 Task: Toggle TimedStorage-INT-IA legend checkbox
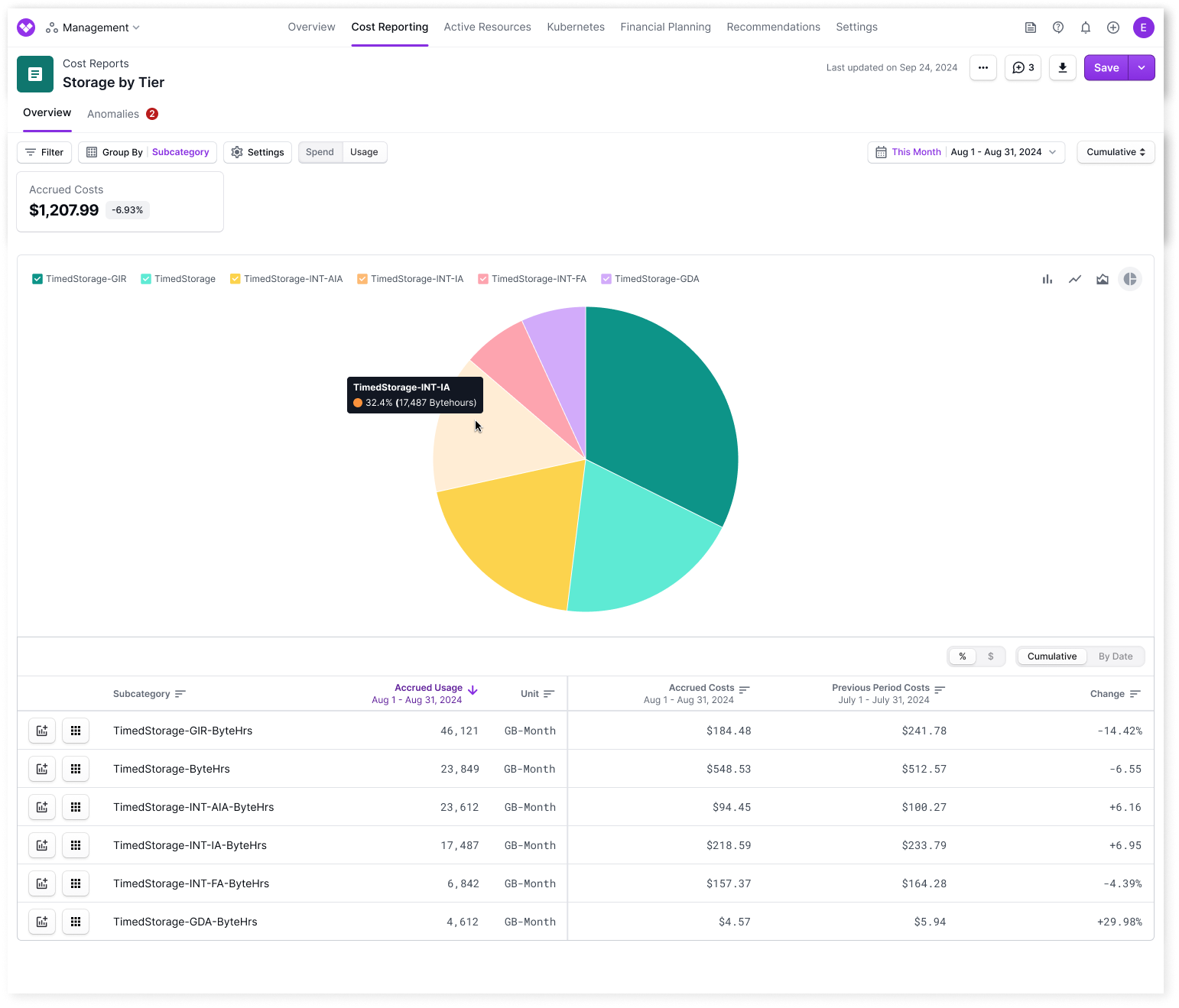coord(362,279)
